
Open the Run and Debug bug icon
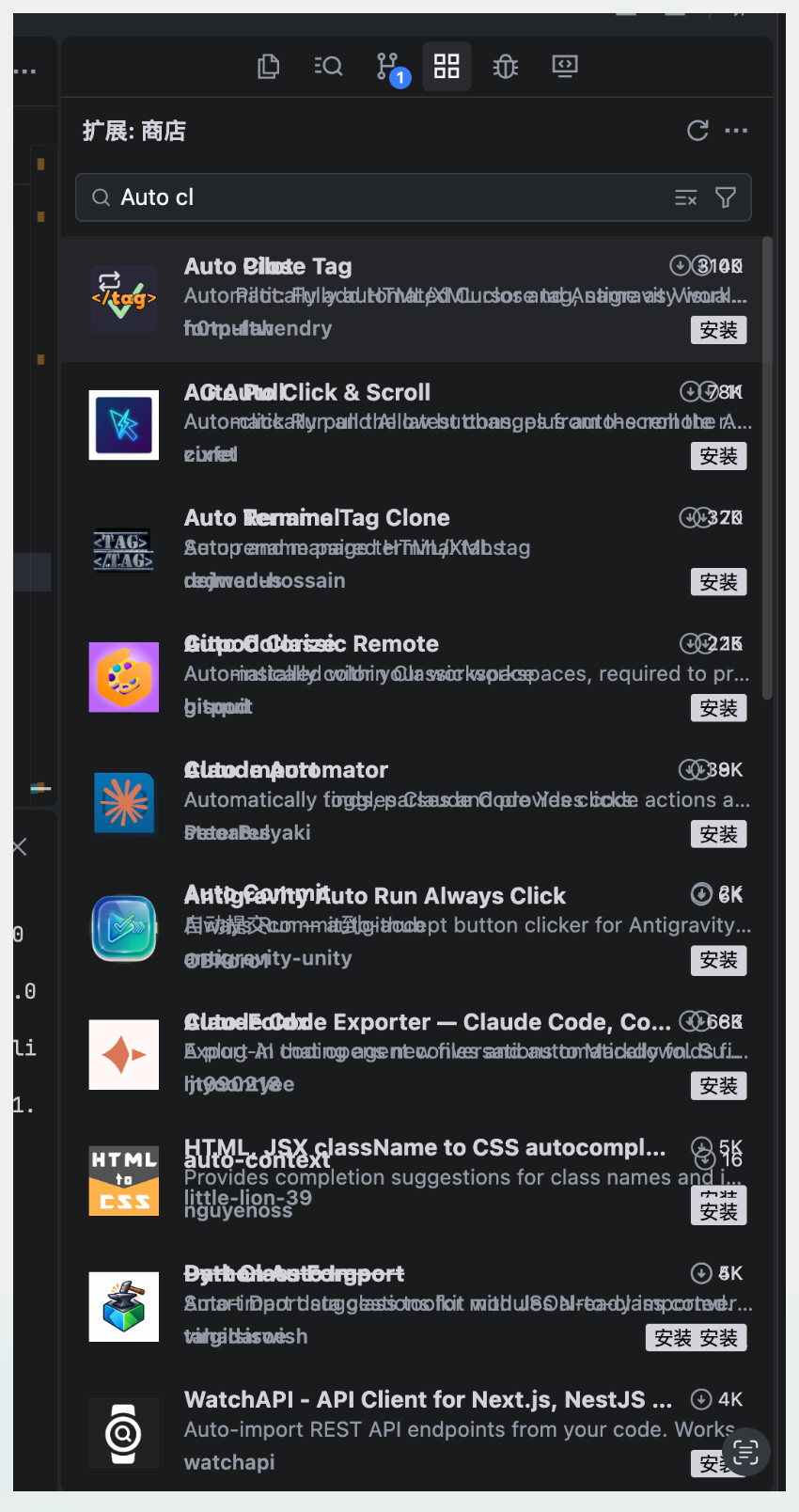pos(506,66)
